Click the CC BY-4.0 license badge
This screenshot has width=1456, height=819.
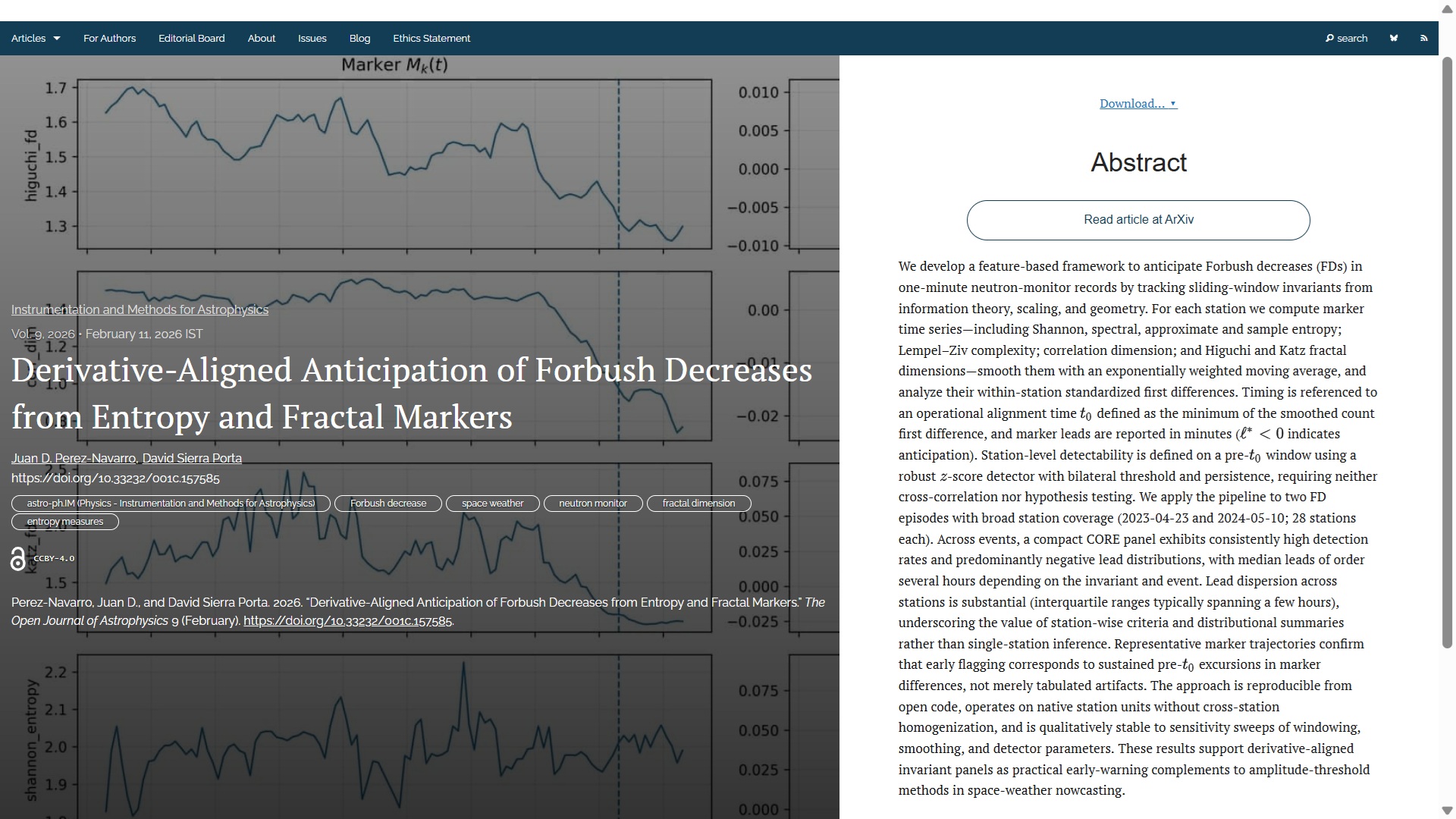(55, 559)
